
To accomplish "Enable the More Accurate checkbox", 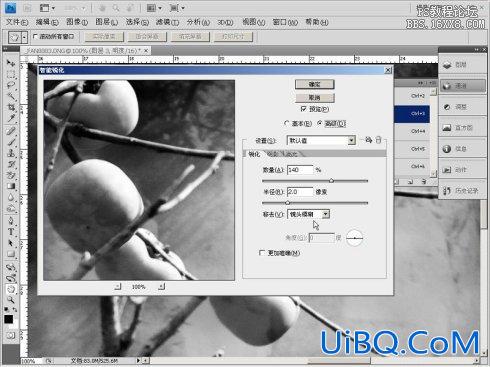I will 262,253.
